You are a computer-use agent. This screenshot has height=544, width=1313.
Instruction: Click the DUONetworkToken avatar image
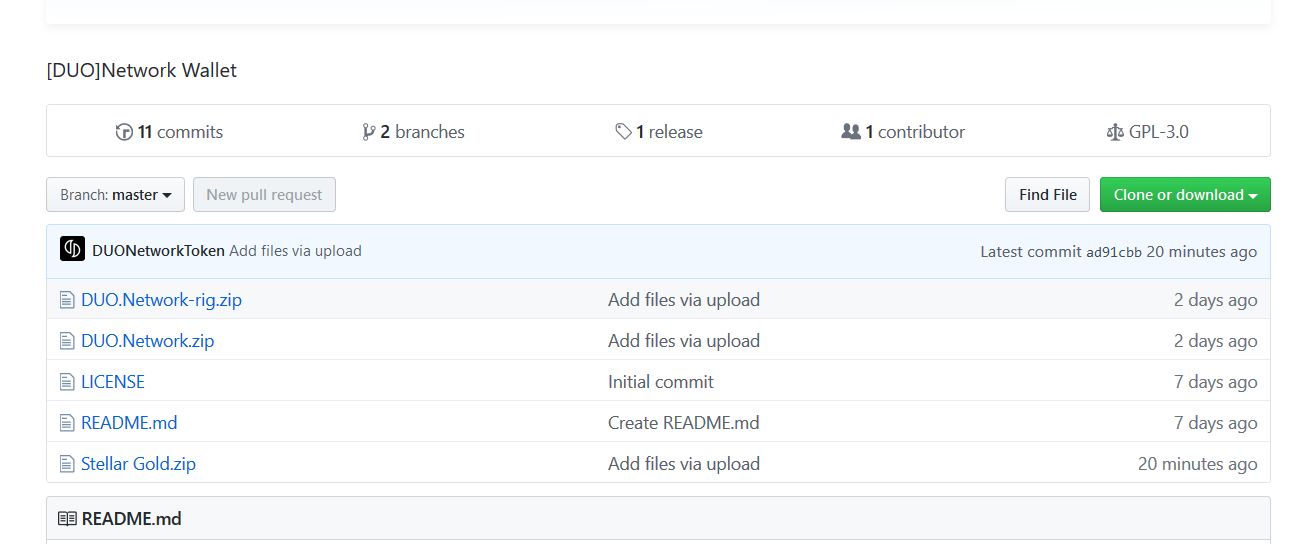pos(72,250)
